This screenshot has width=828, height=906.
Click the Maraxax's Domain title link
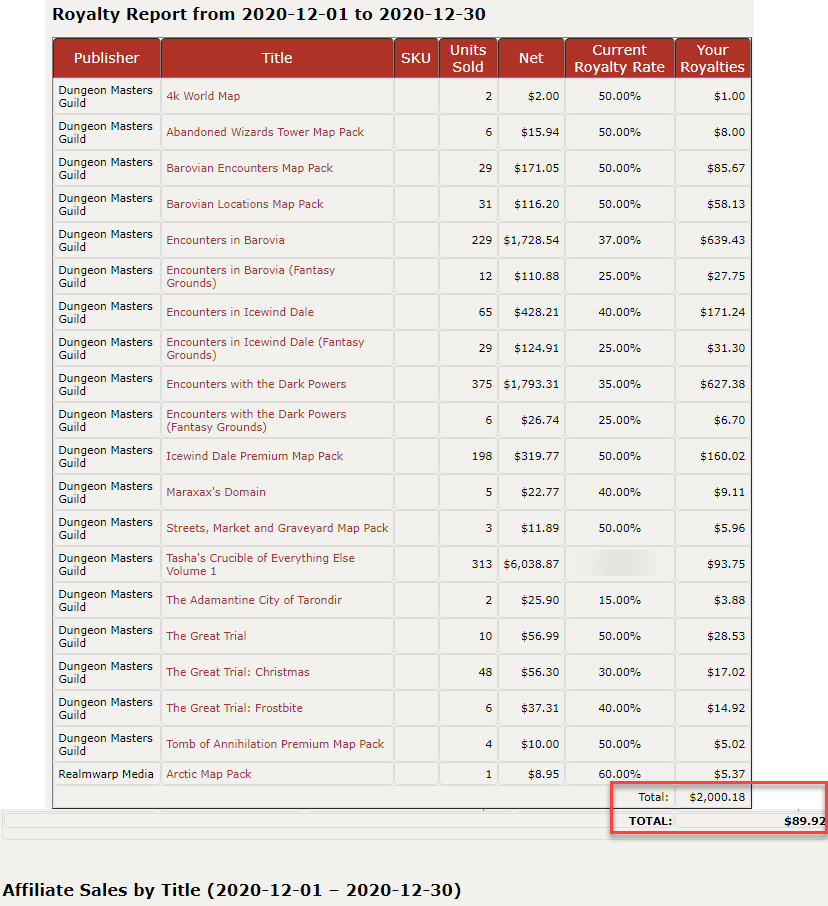(216, 492)
